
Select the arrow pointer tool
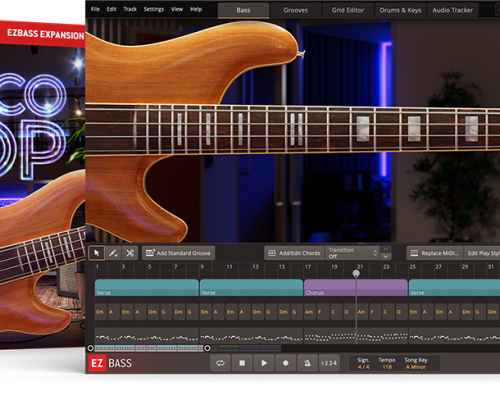(97, 253)
